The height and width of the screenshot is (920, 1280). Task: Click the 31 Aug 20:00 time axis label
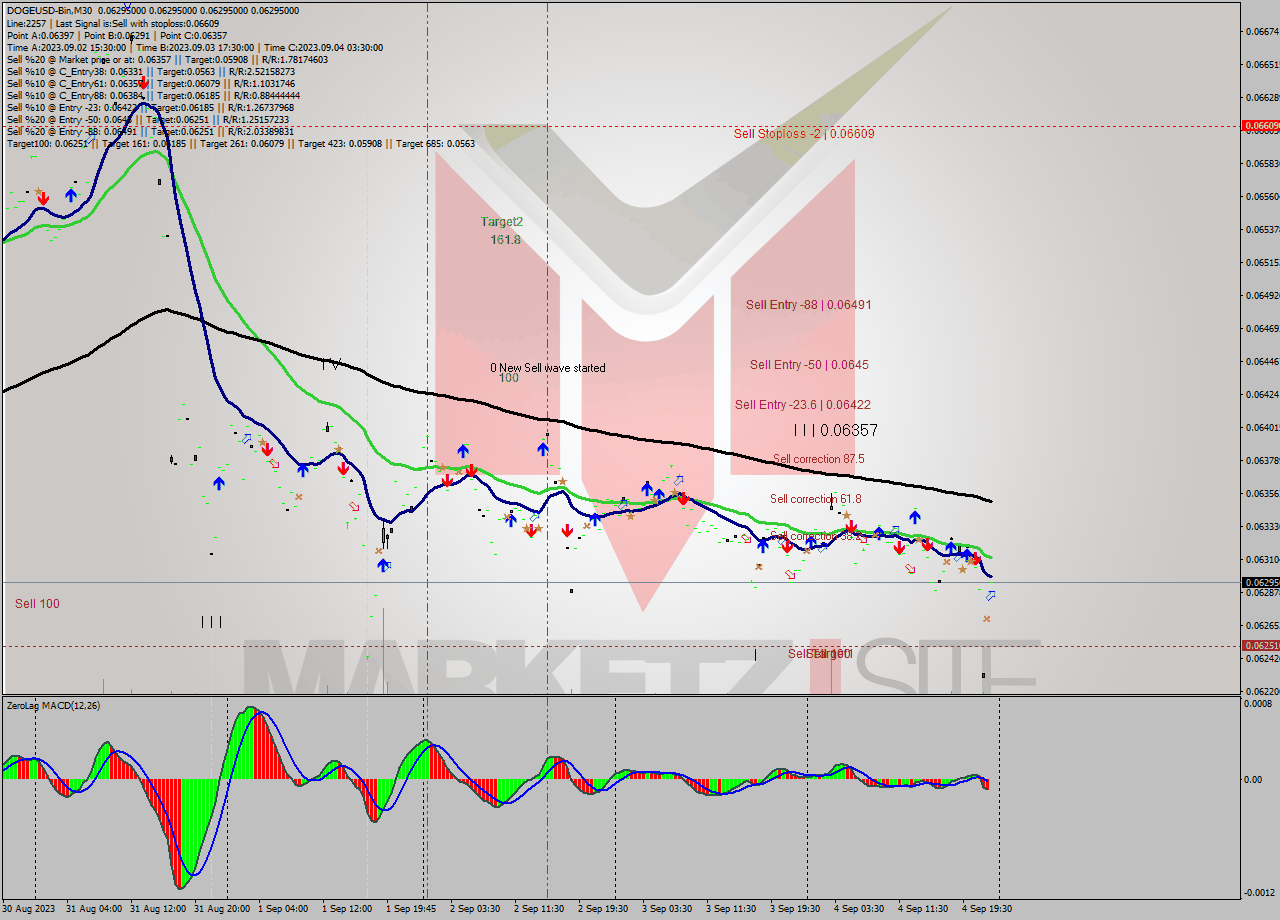pos(222,909)
